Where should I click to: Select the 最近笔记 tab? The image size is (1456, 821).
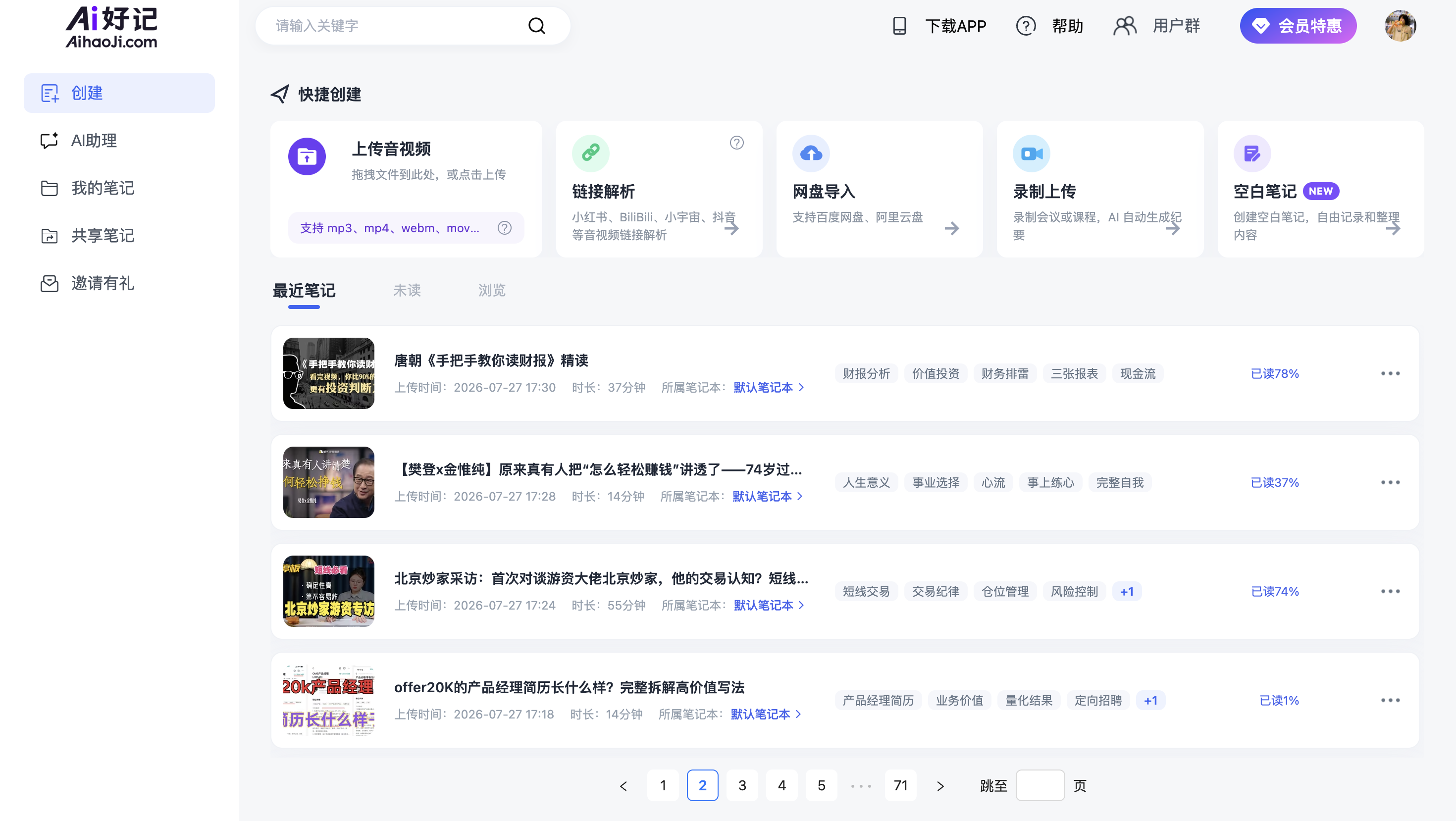(x=304, y=291)
